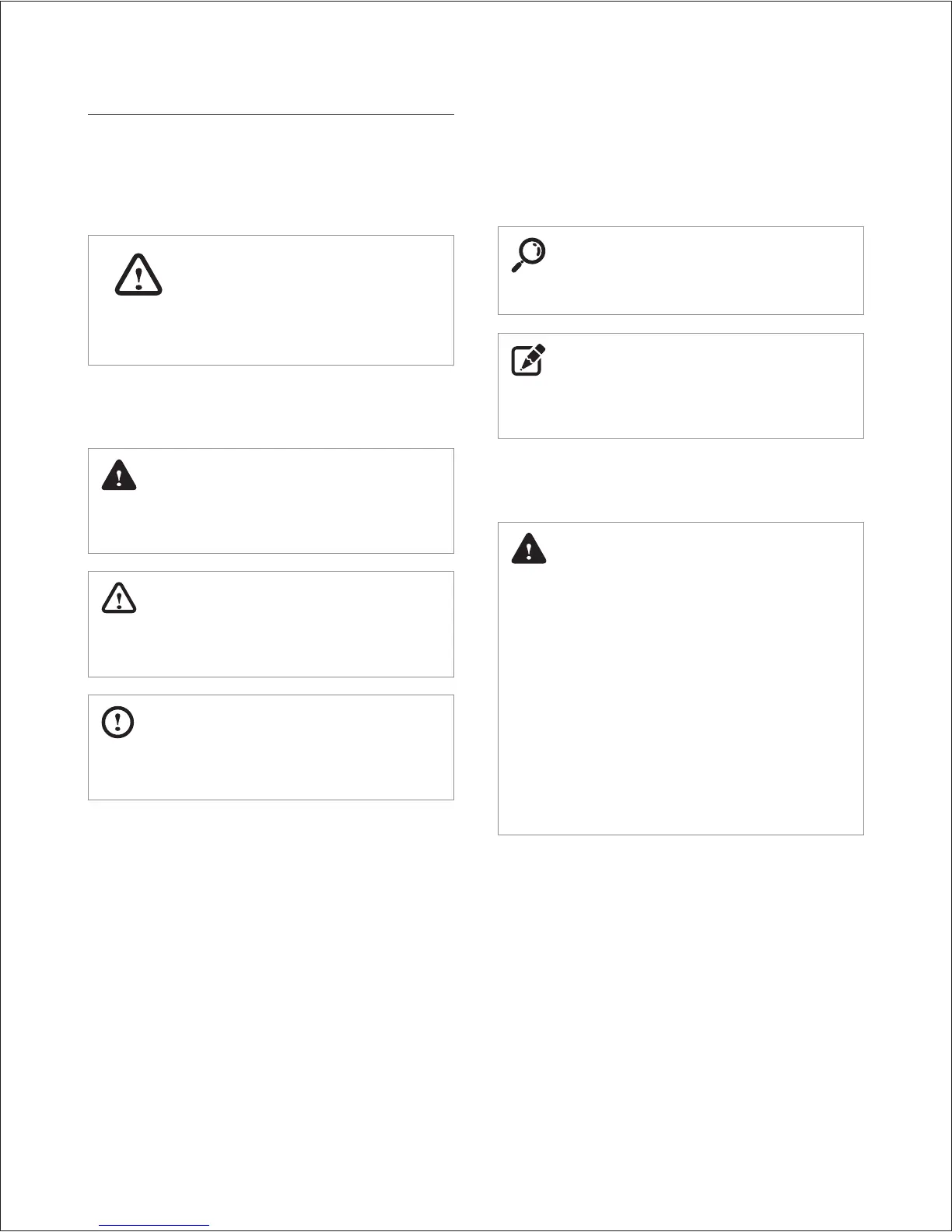952x1232 pixels.
Task: Select the circled exclamation mark icon
Action: [x=118, y=723]
